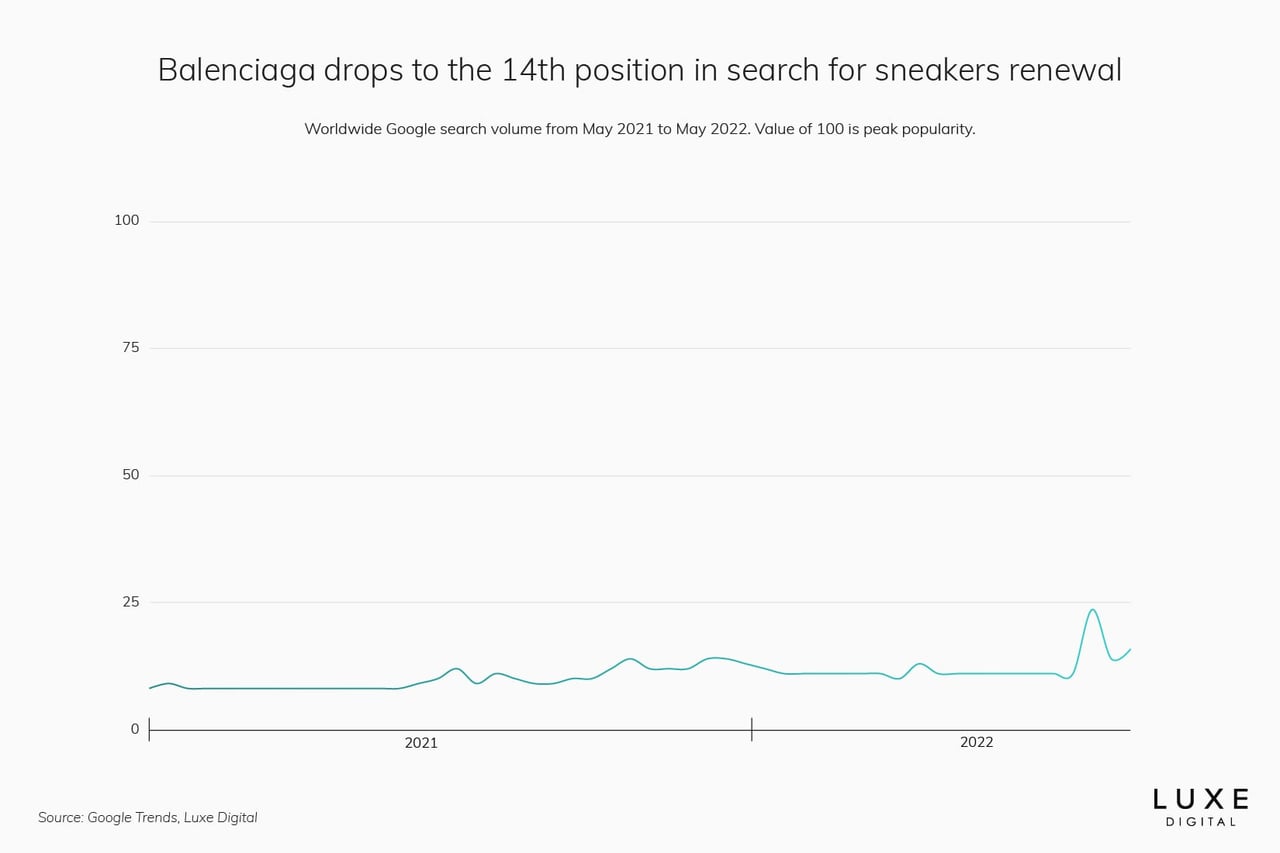Click the Source: Google Trends, Luxe Digital text

click(148, 817)
